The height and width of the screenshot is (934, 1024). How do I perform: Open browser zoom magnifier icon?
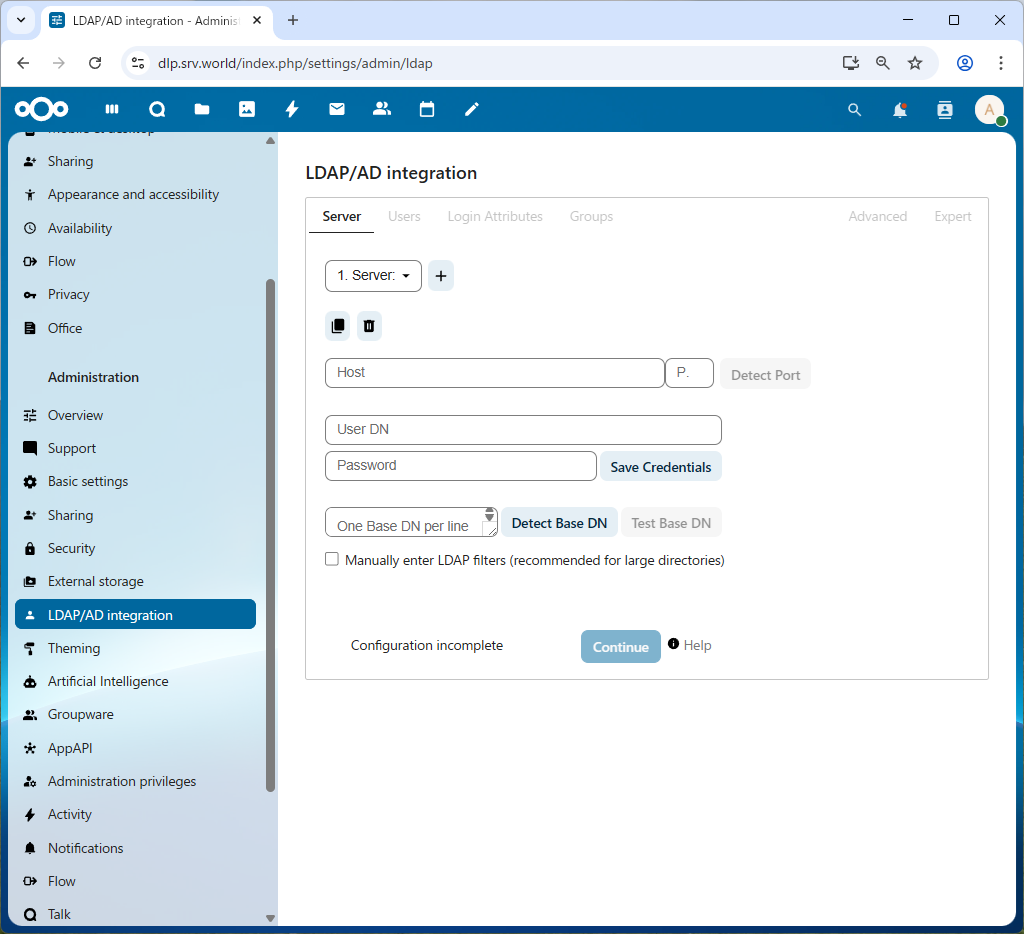882,63
